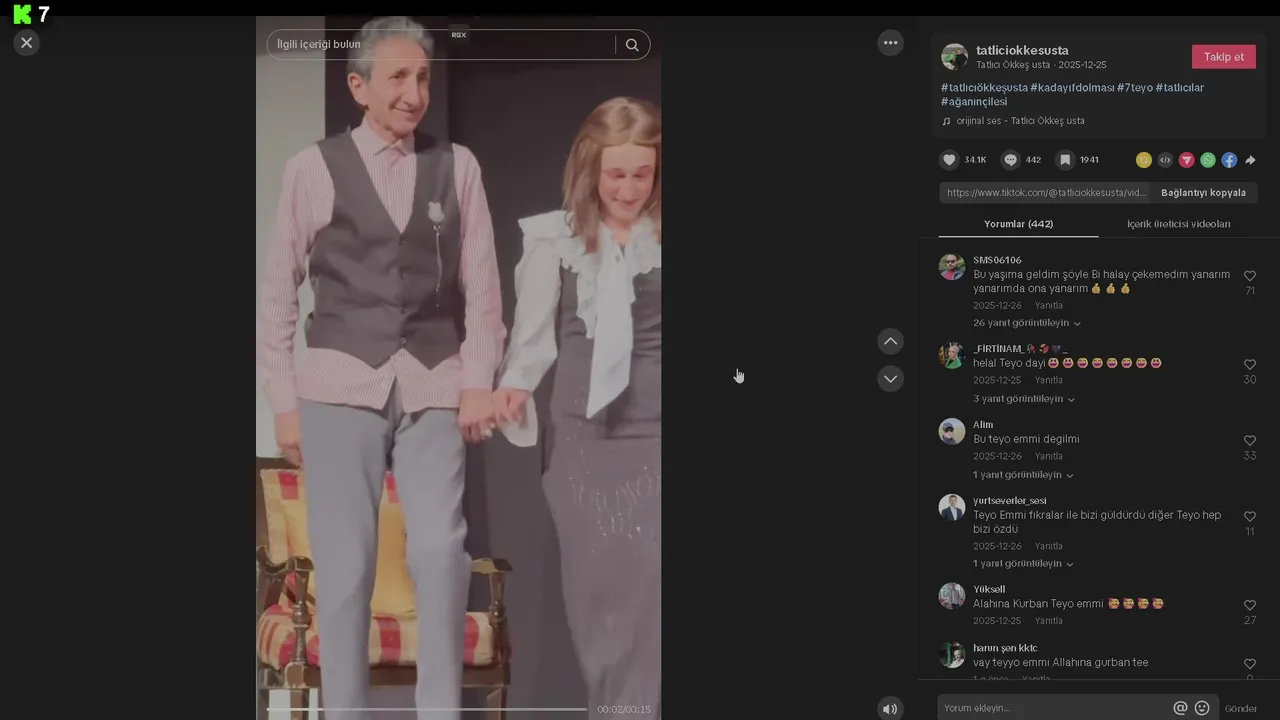
Task: Open Yüksell commenter avatar
Action: [x=952, y=597]
